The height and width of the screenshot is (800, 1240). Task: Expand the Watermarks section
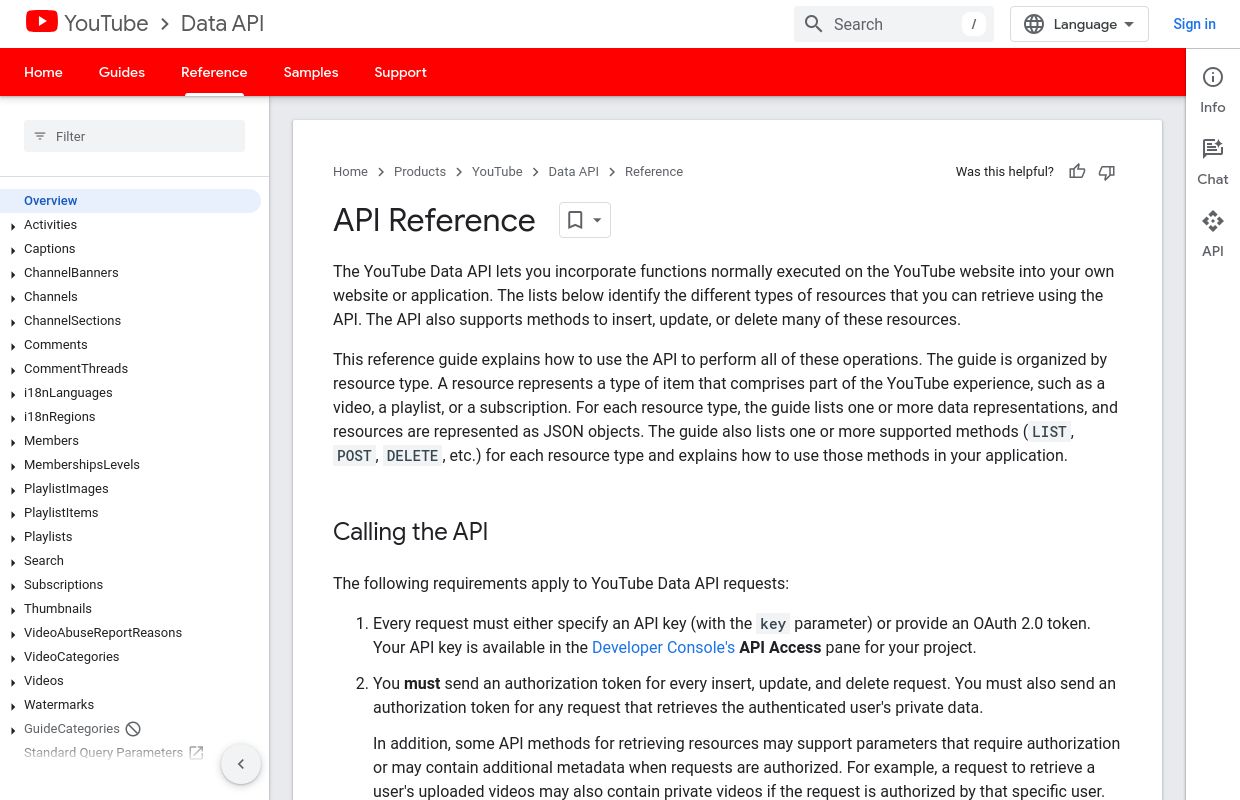coord(13,706)
